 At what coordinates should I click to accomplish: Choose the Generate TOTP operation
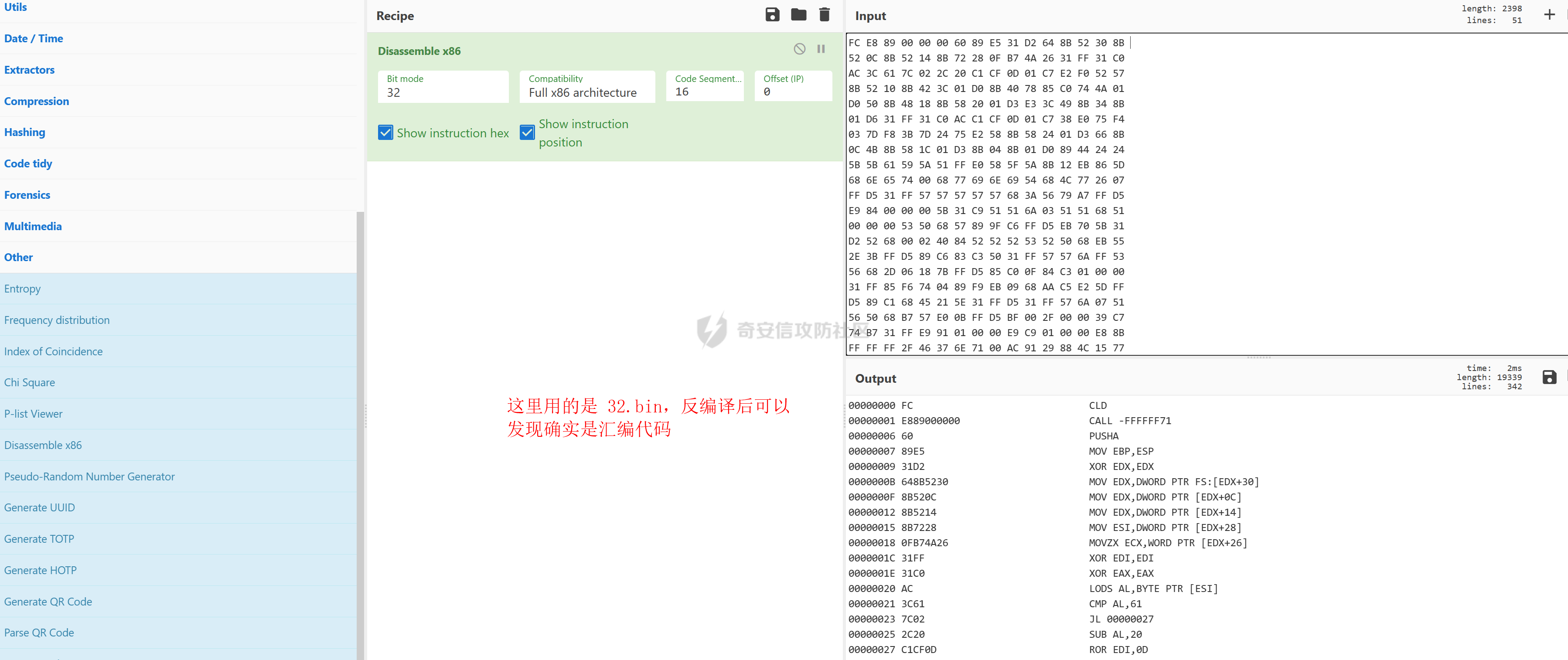click(x=178, y=539)
